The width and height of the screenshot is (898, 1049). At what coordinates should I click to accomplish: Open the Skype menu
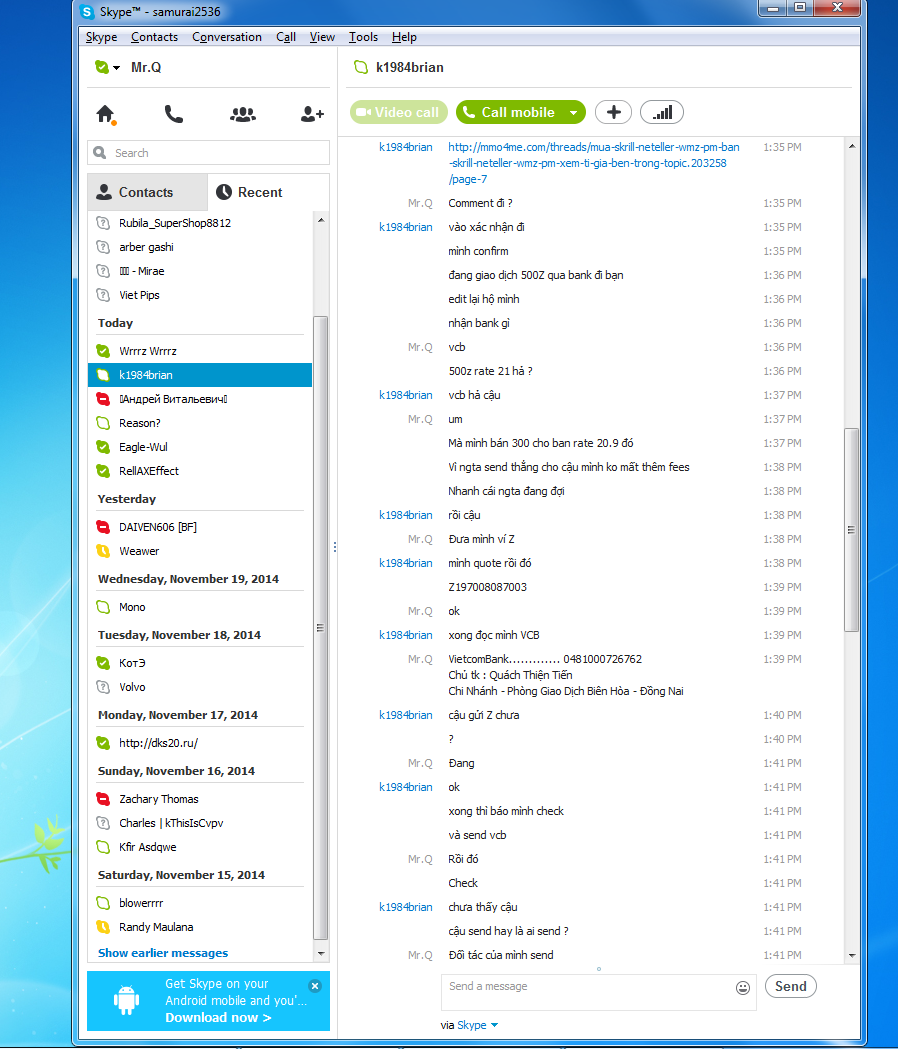tap(101, 37)
